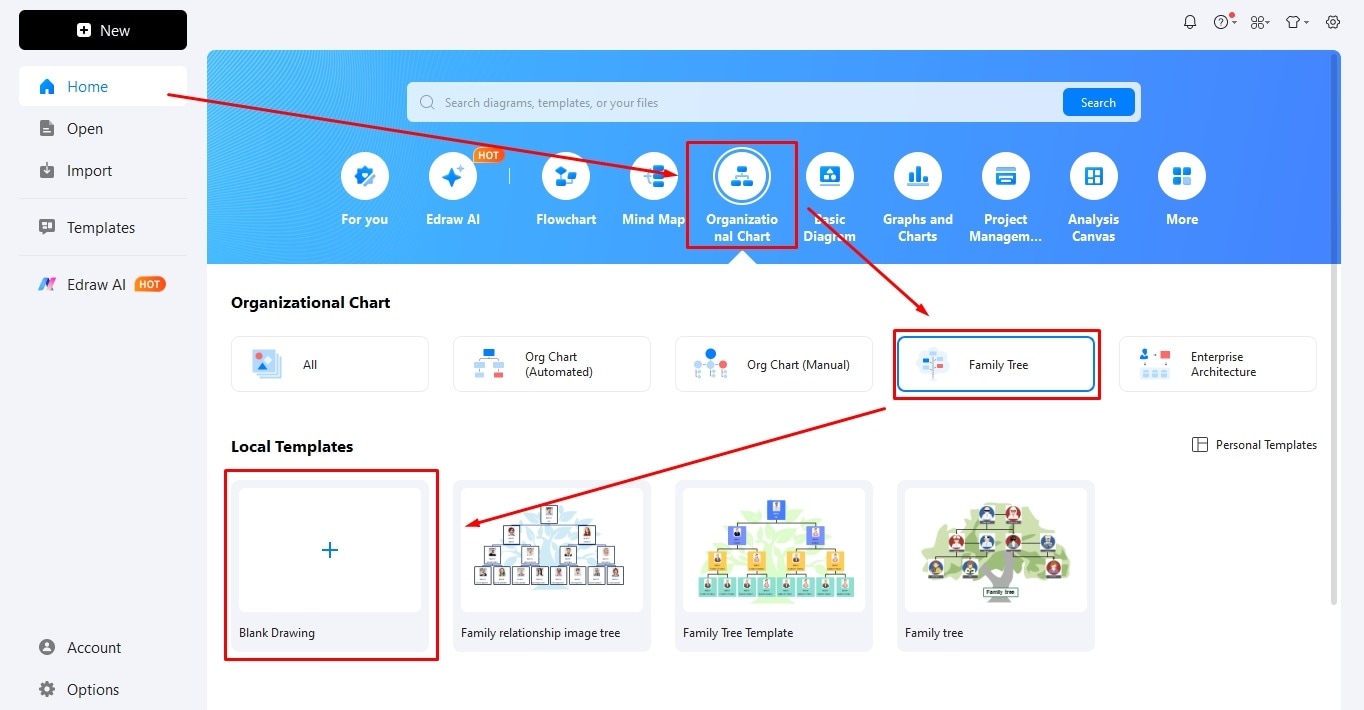Screen dimensions: 1364x710
Task: Select Open in the sidebar
Action: [x=103, y=129]
